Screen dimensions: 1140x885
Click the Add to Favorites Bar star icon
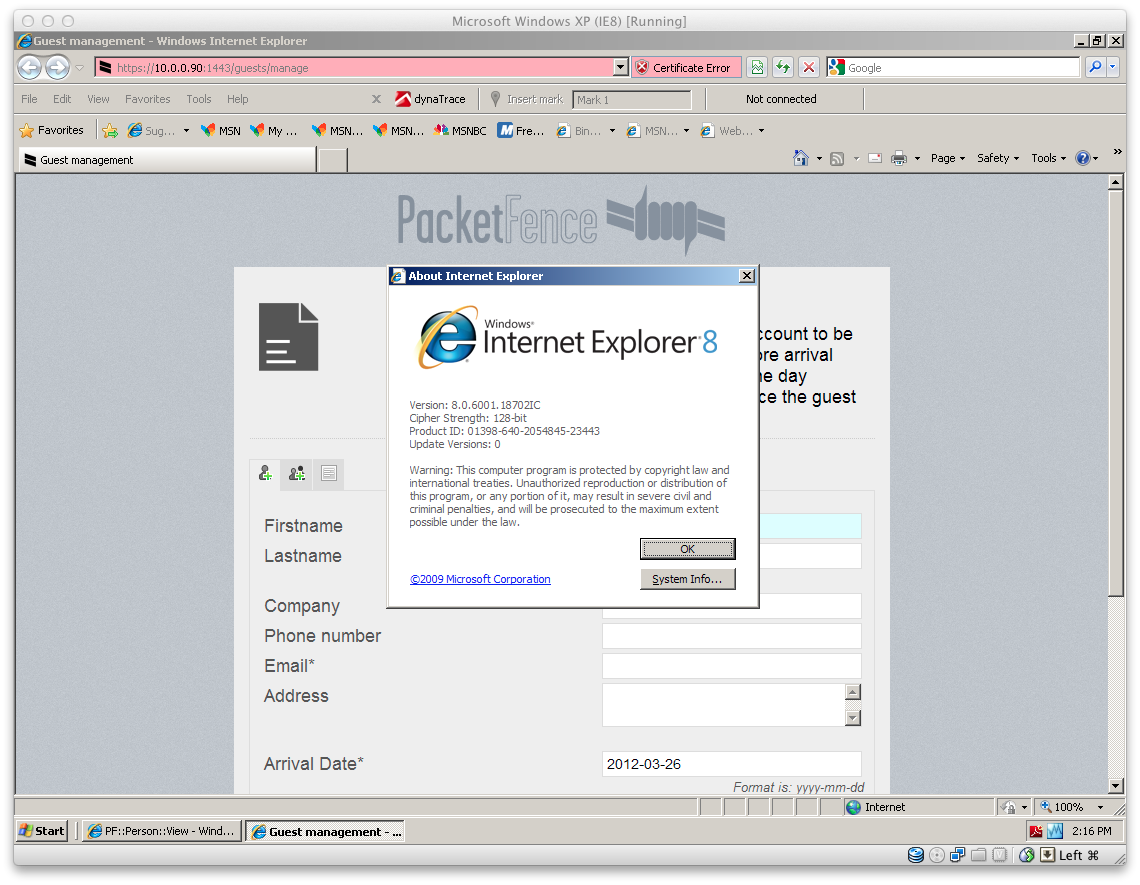pyautogui.click(x=110, y=130)
